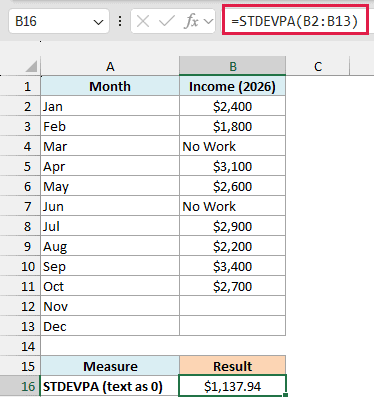The height and width of the screenshot is (397, 374).
Task: Select the STDEVPA (text as 0) cell
Action: [110, 386]
